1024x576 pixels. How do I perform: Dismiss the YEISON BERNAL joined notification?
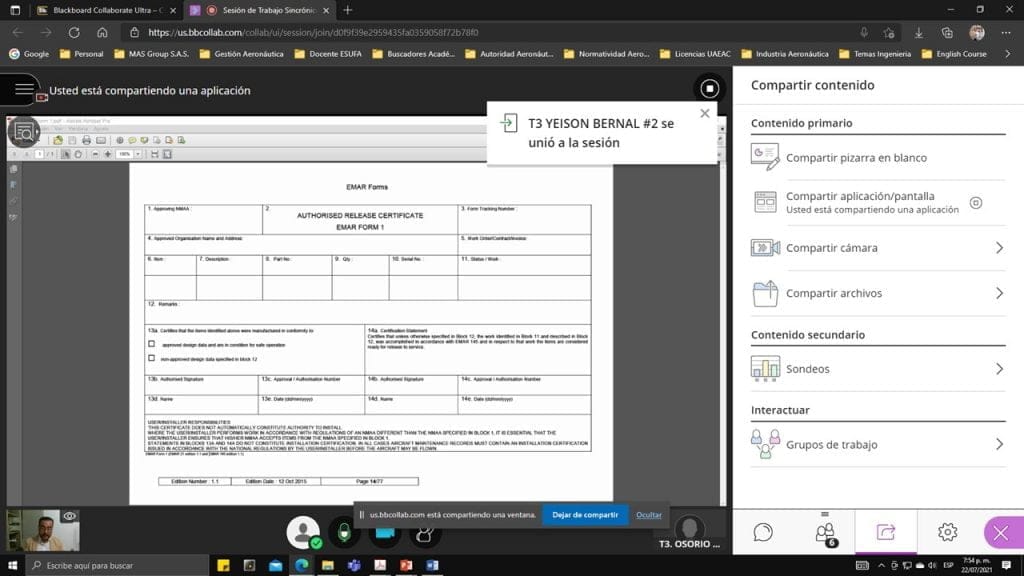[705, 113]
